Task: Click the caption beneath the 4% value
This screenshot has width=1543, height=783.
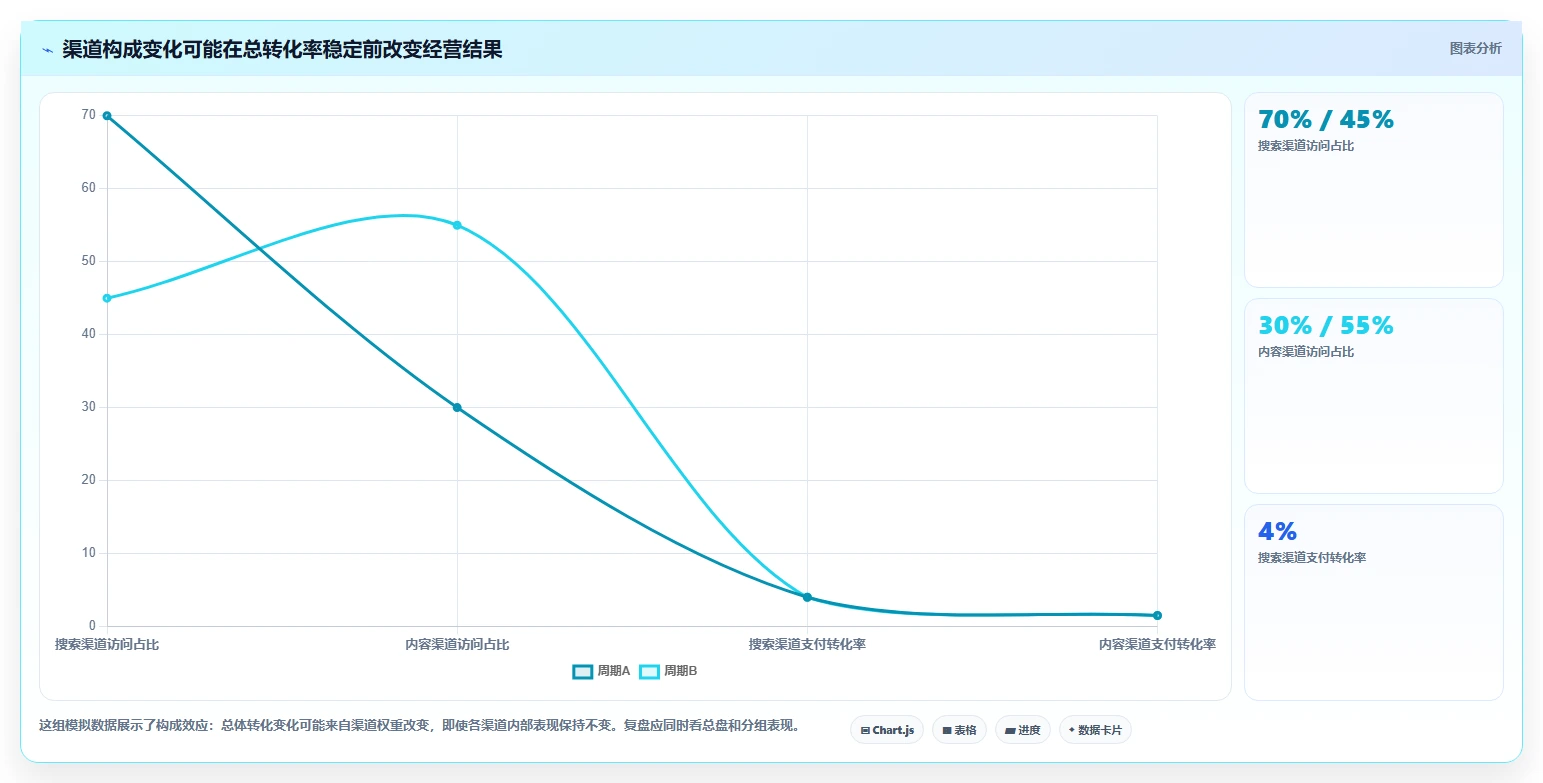Action: 1312,558
